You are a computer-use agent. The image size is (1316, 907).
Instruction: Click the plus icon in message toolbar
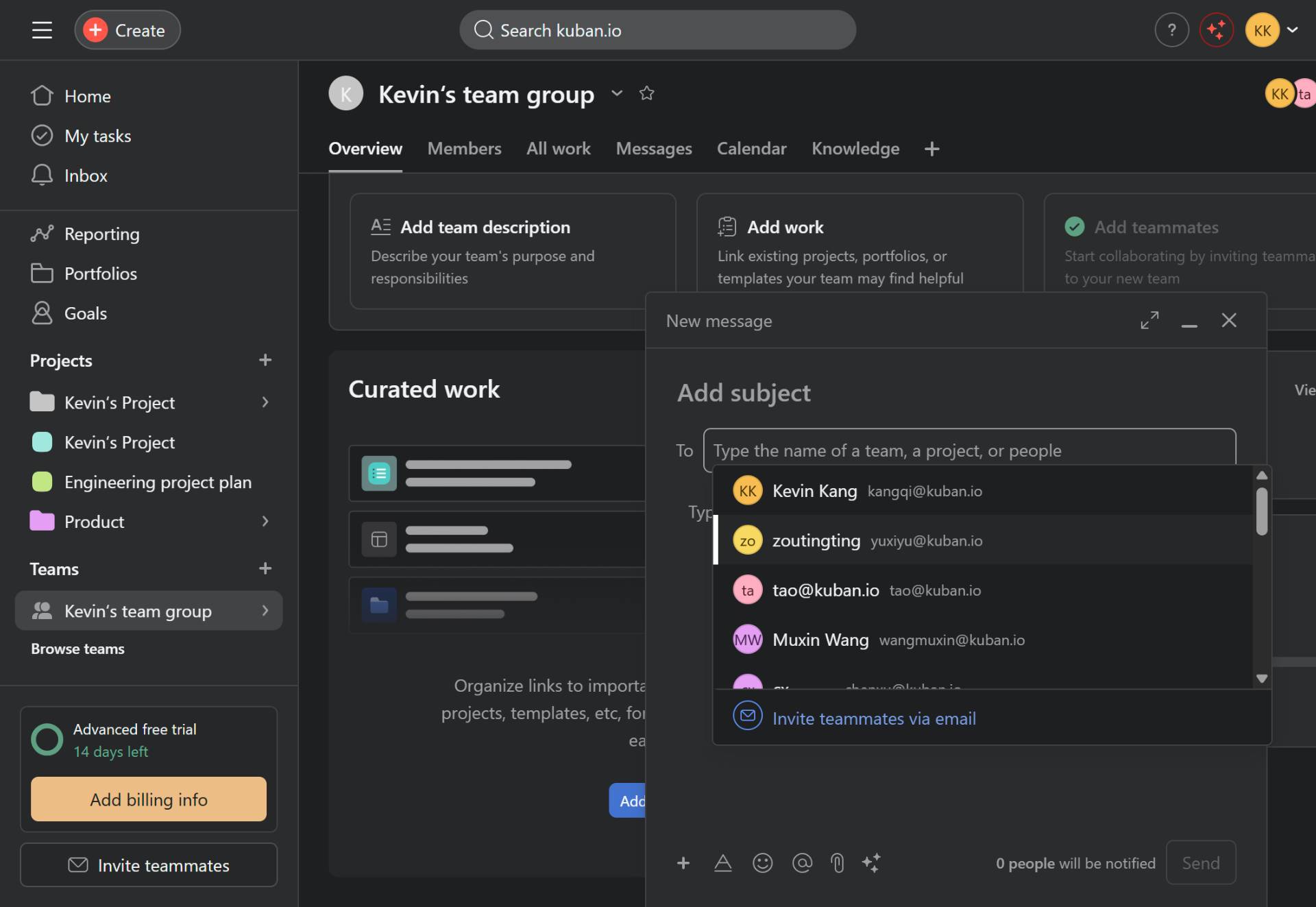point(683,863)
